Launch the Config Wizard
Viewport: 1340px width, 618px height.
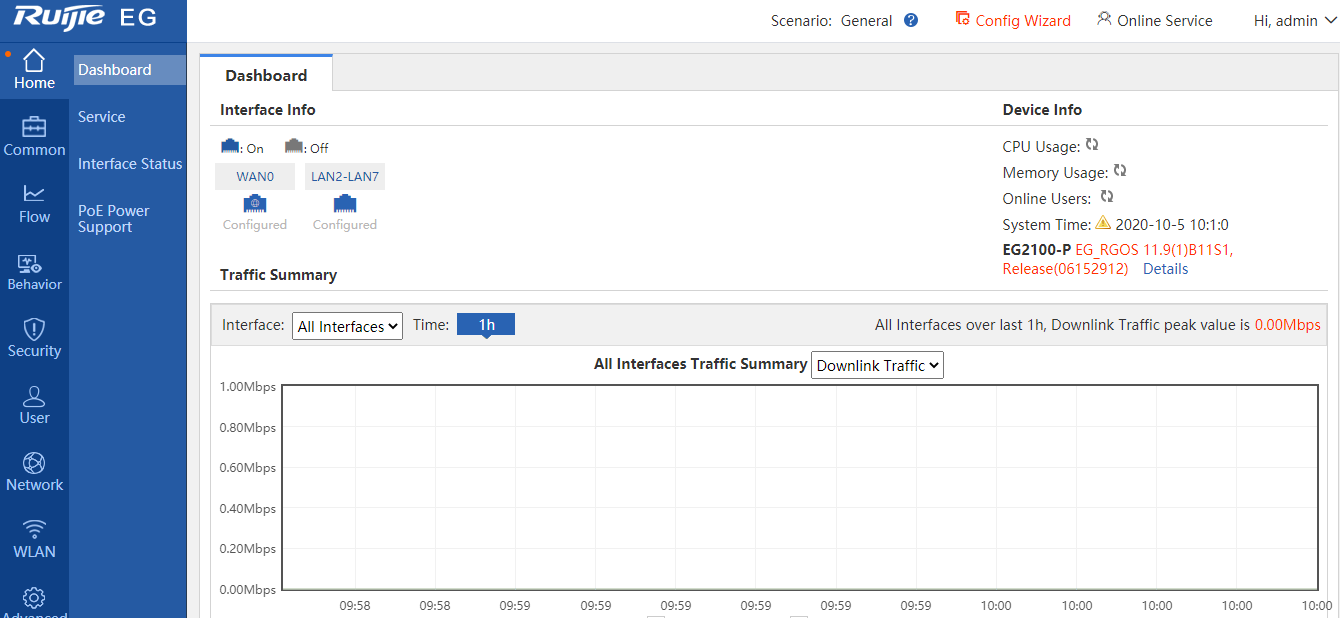(x=1013, y=20)
